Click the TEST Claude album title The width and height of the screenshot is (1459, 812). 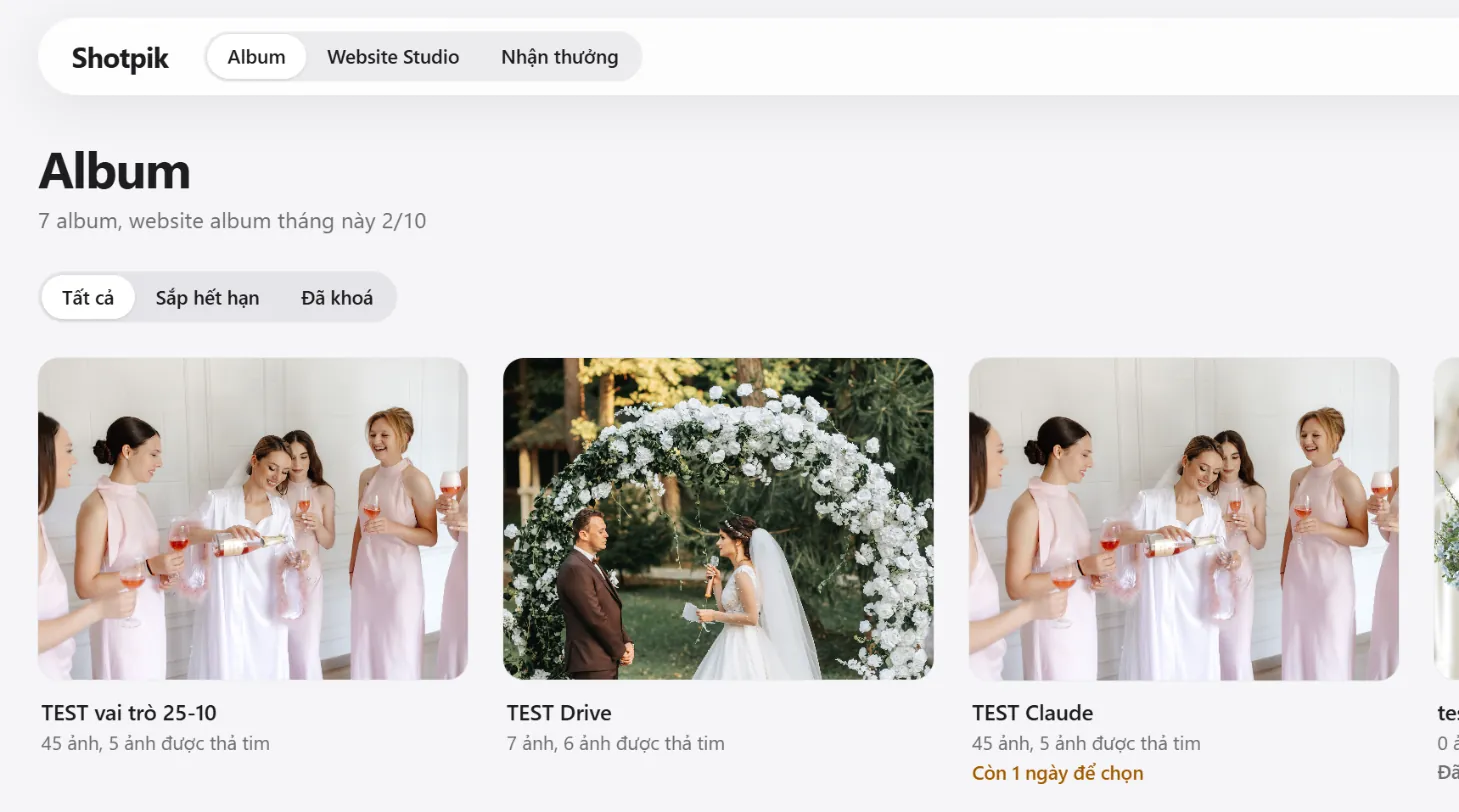pos(1032,713)
